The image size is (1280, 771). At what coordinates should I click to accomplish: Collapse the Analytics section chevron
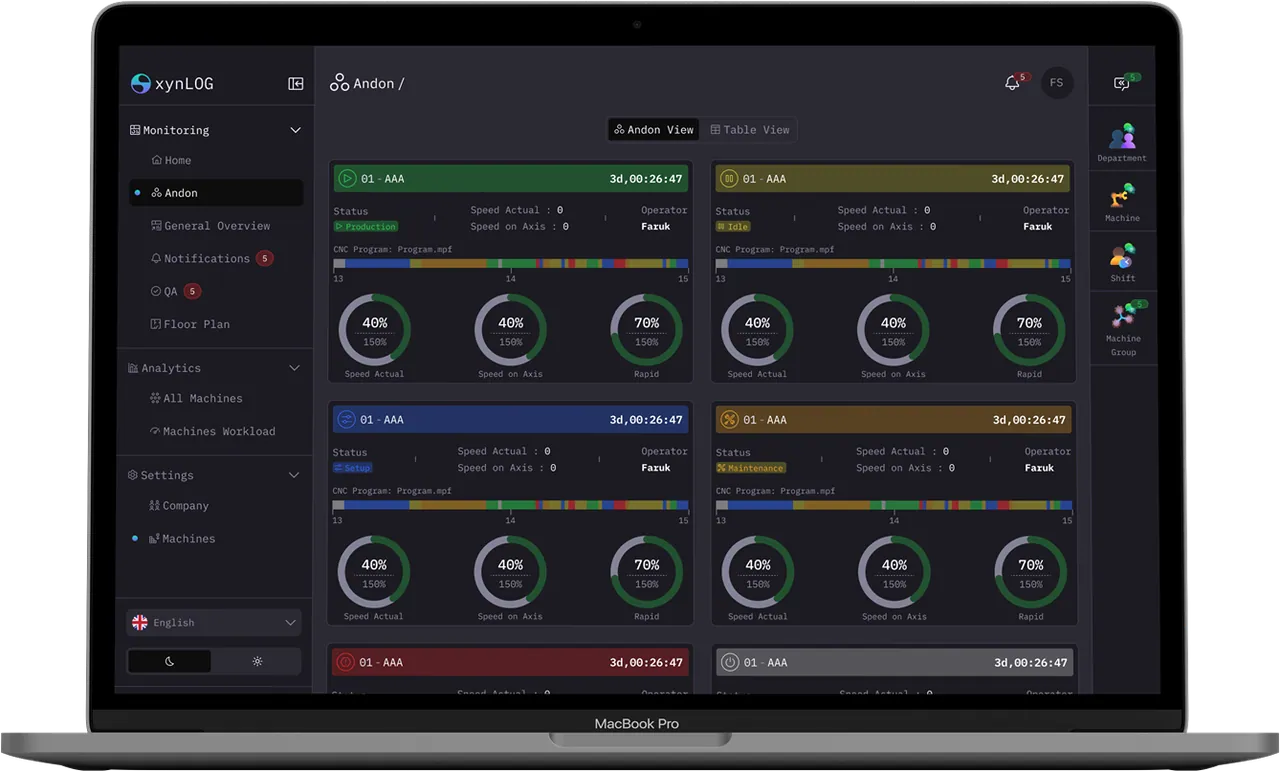pyautogui.click(x=295, y=367)
